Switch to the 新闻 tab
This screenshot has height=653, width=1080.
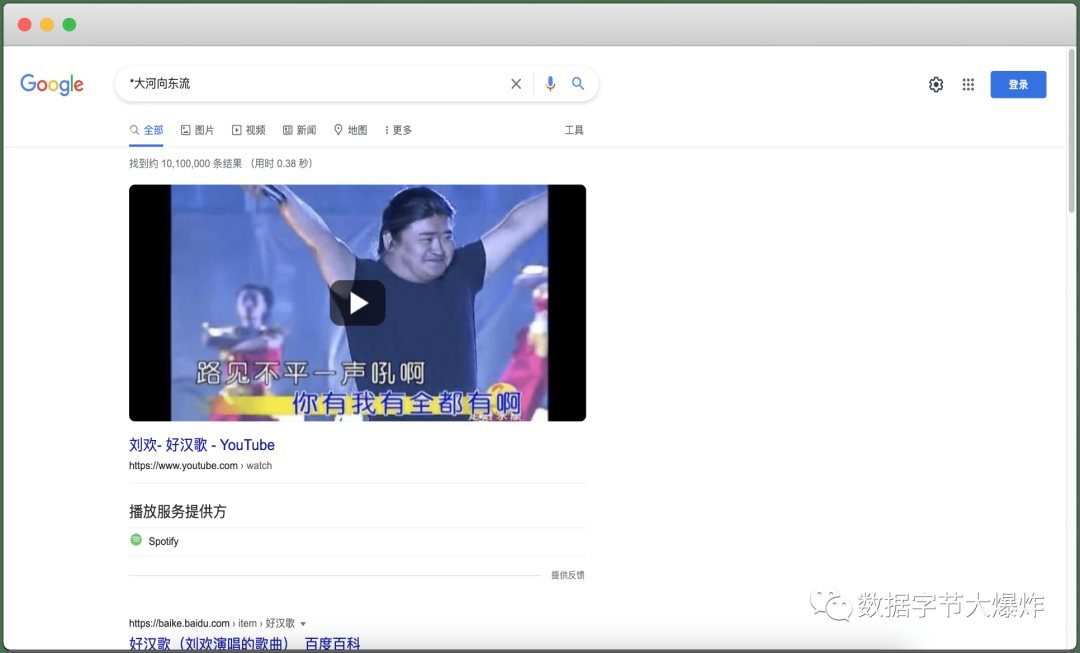click(x=299, y=130)
